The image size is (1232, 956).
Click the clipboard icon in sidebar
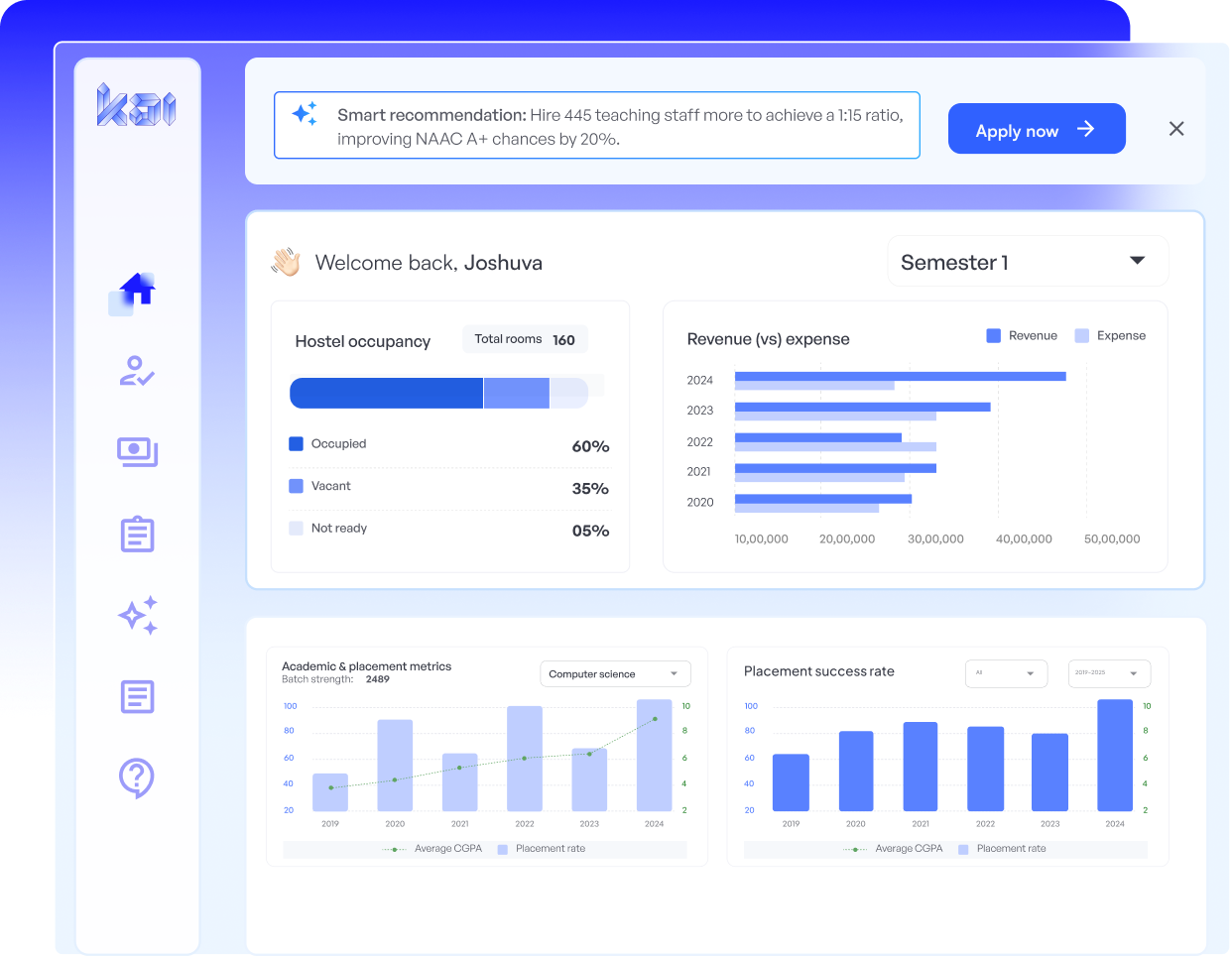[137, 535]
